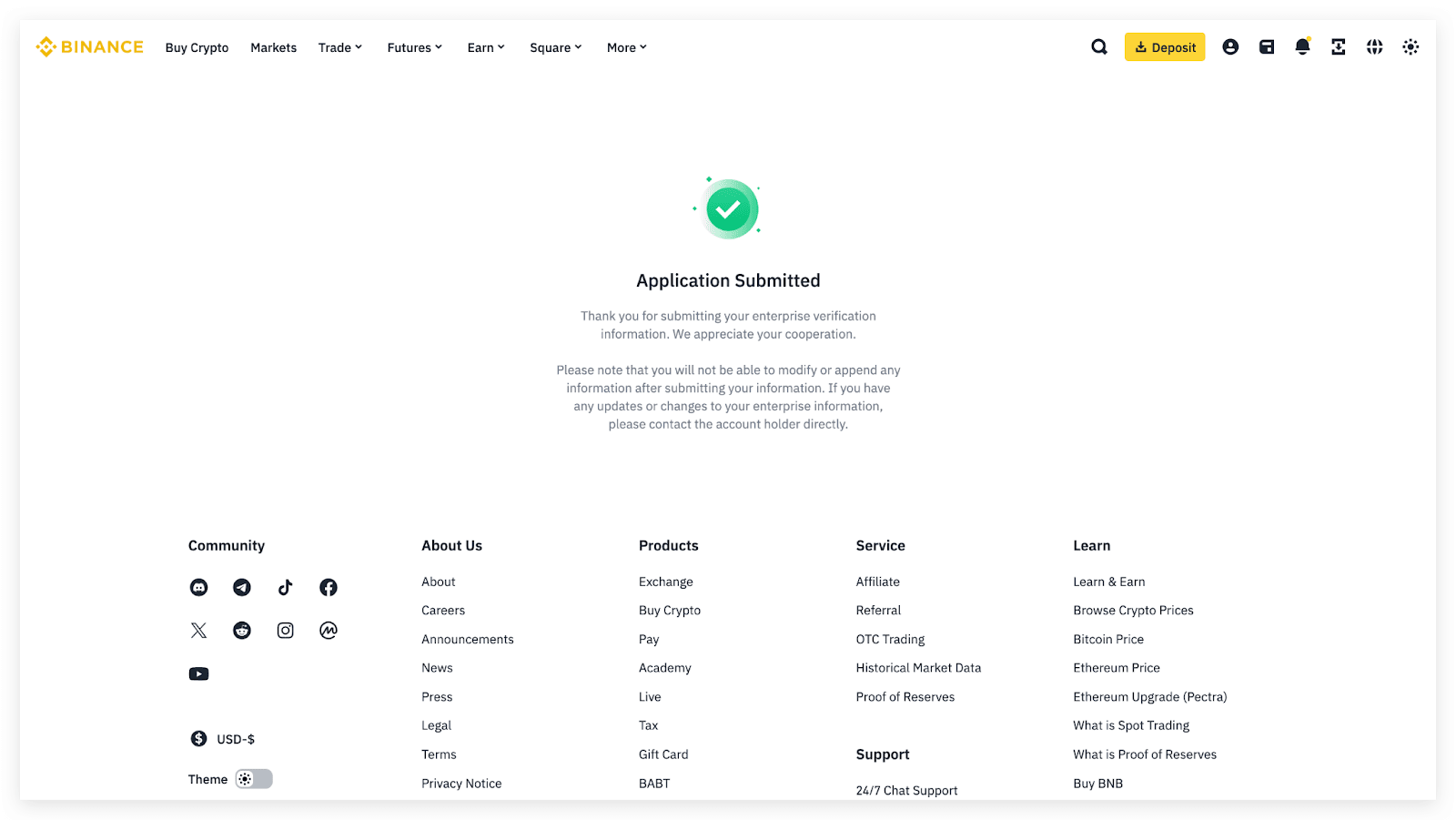Click header theme mode icon
The height and width of the screenshot is (820, 1456).
pos(1410,47)
